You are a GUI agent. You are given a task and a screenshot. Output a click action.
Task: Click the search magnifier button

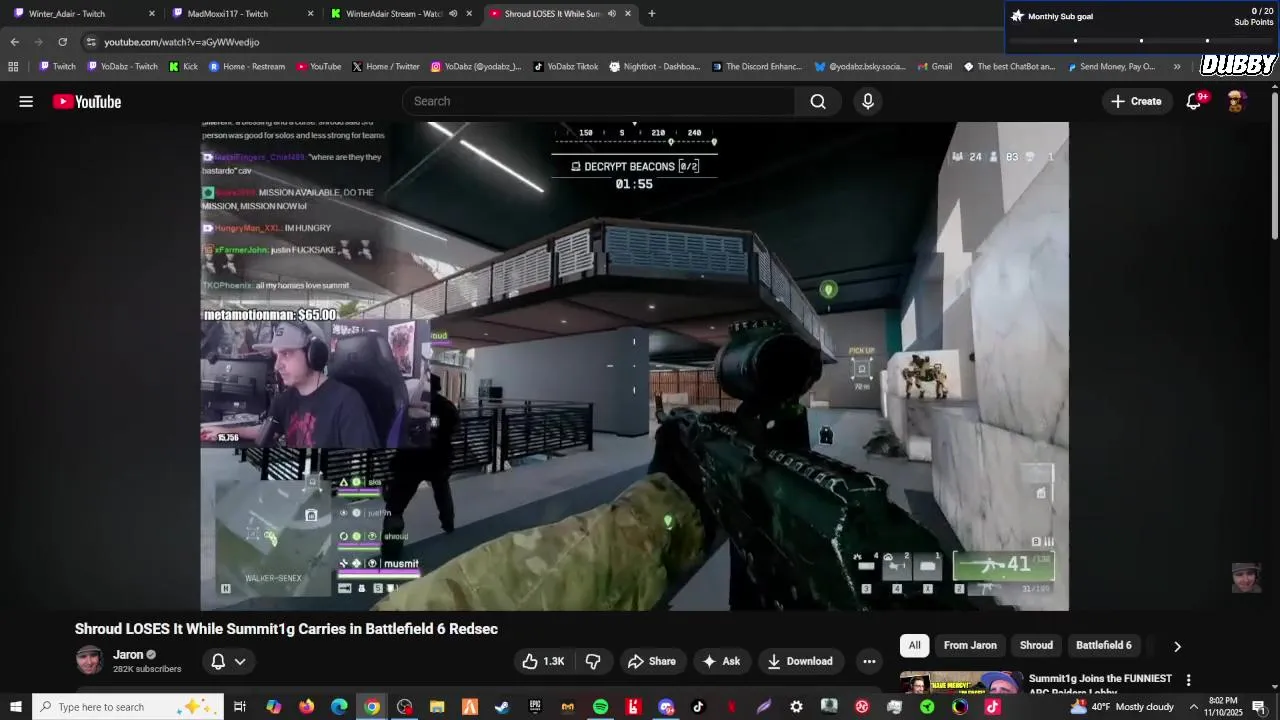[x=818, y=101]
